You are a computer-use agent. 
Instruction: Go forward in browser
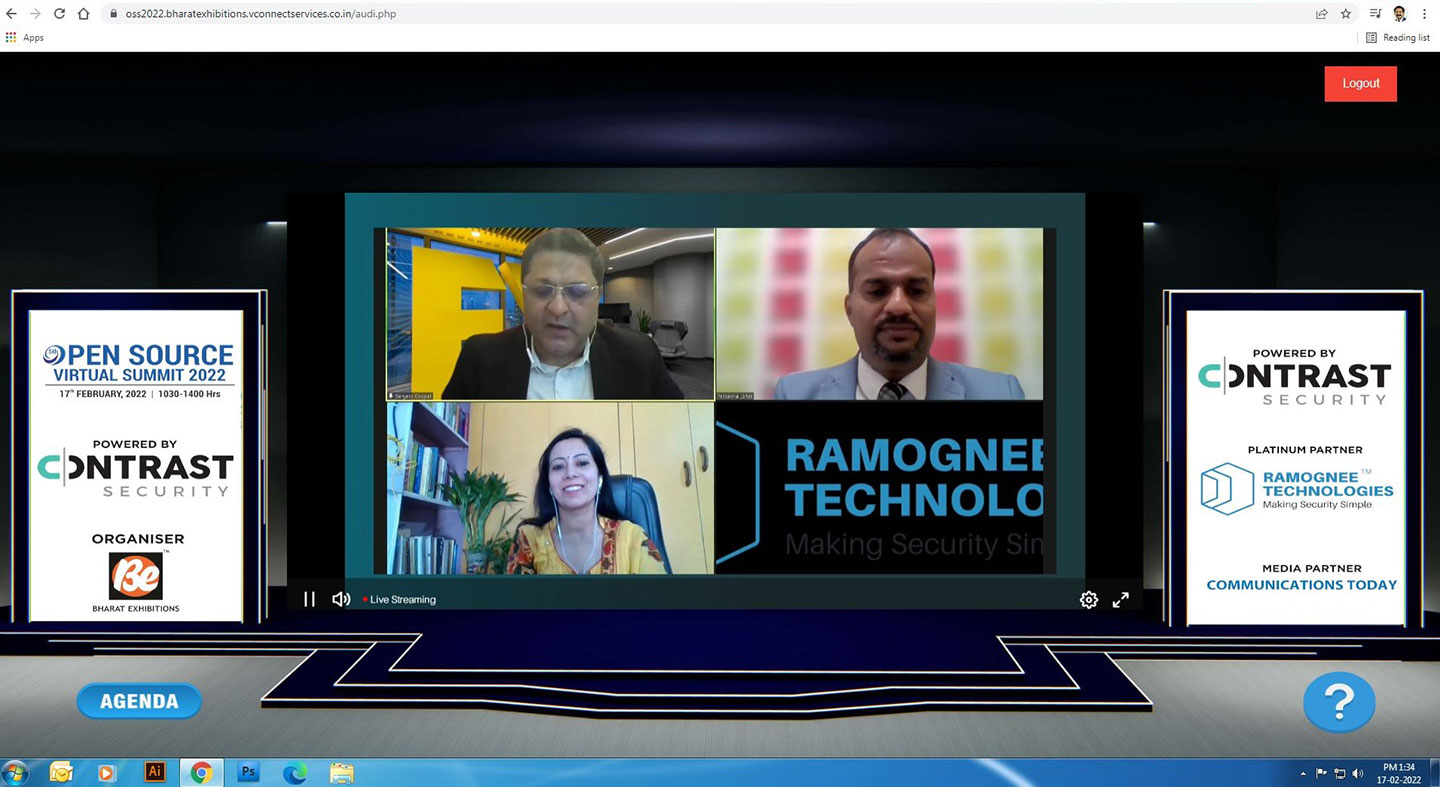coord(36,14)
